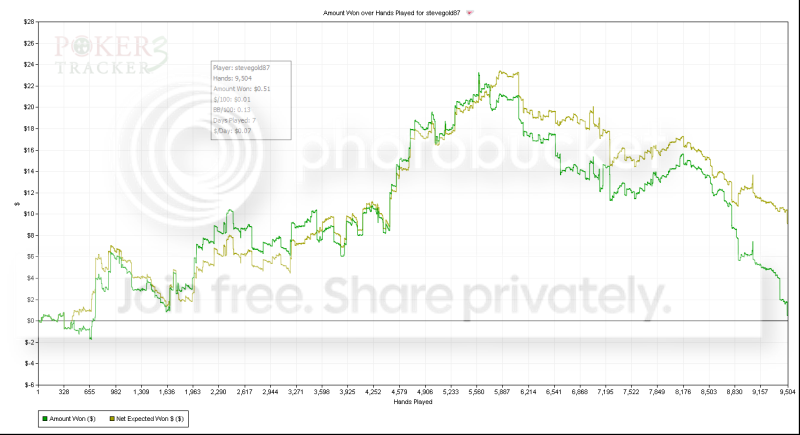This screenshot has width=800, height=435.
Task: Click the $10 y-axis tick label
Action: coord(29,214)
